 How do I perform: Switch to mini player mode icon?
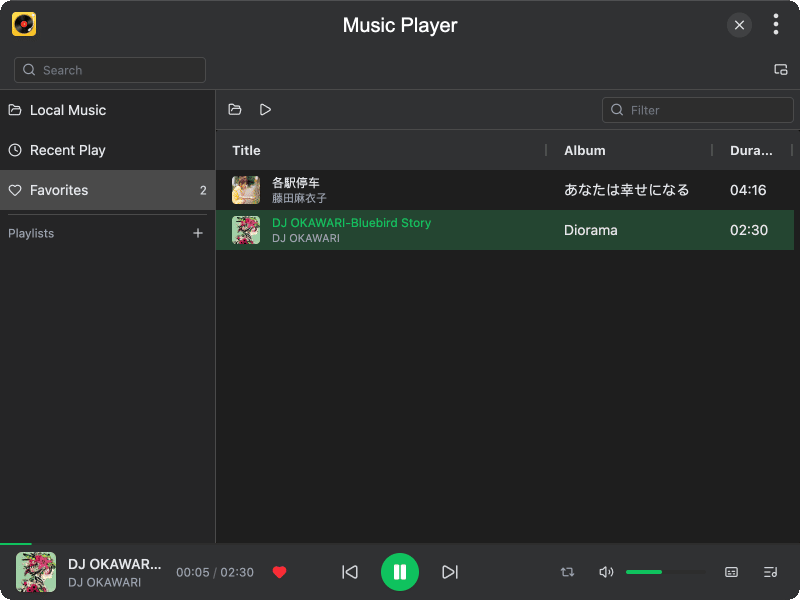click(781, 70)
